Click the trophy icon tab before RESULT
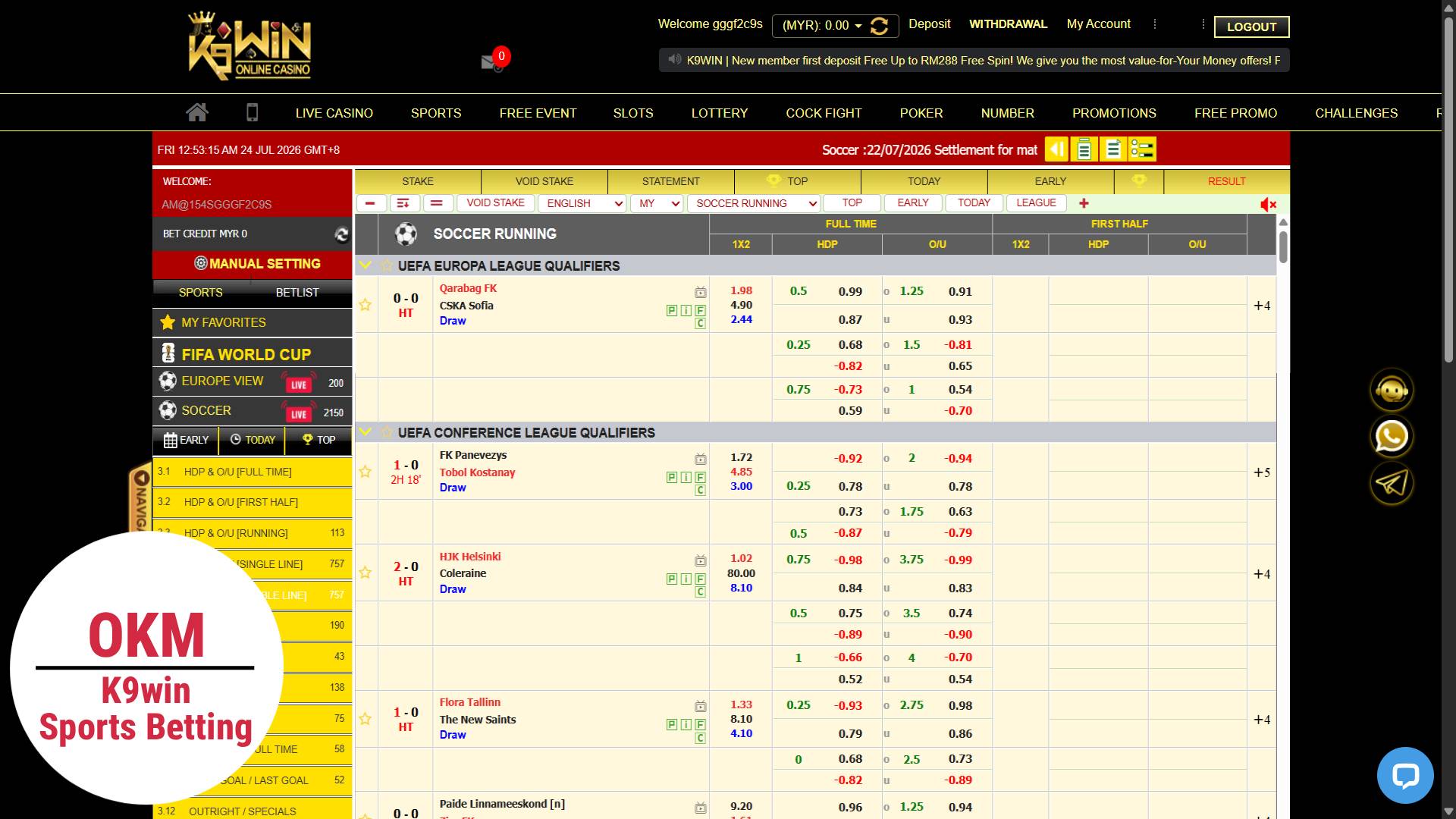 pyautogui.click(x=1138, y=180)
